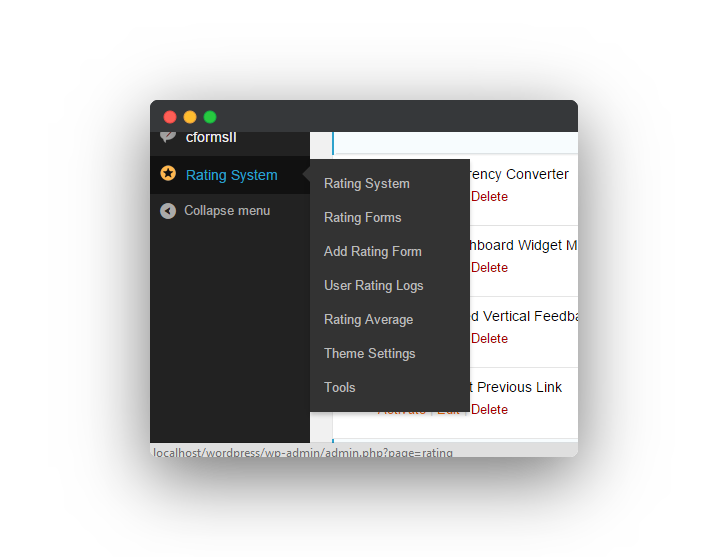Click the yellow minimize window button
Viewport: 728px width, 557px height.
190,117
